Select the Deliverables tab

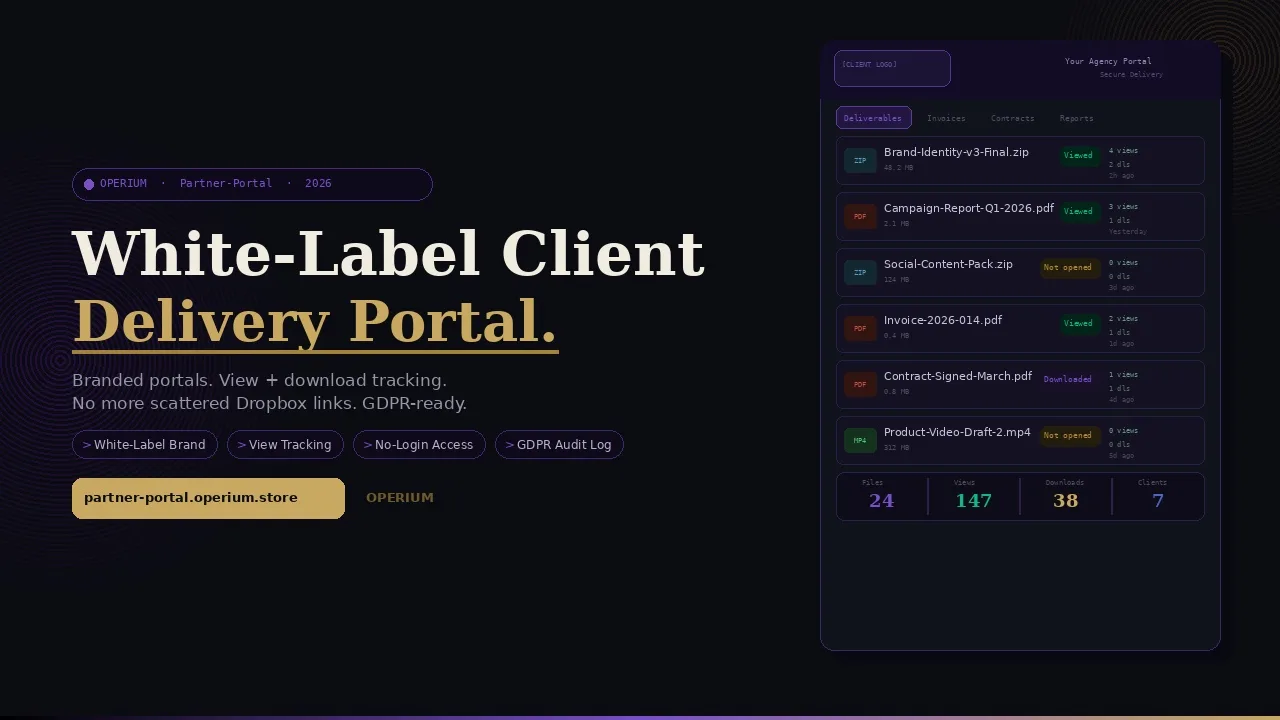[x=873, y=118]
